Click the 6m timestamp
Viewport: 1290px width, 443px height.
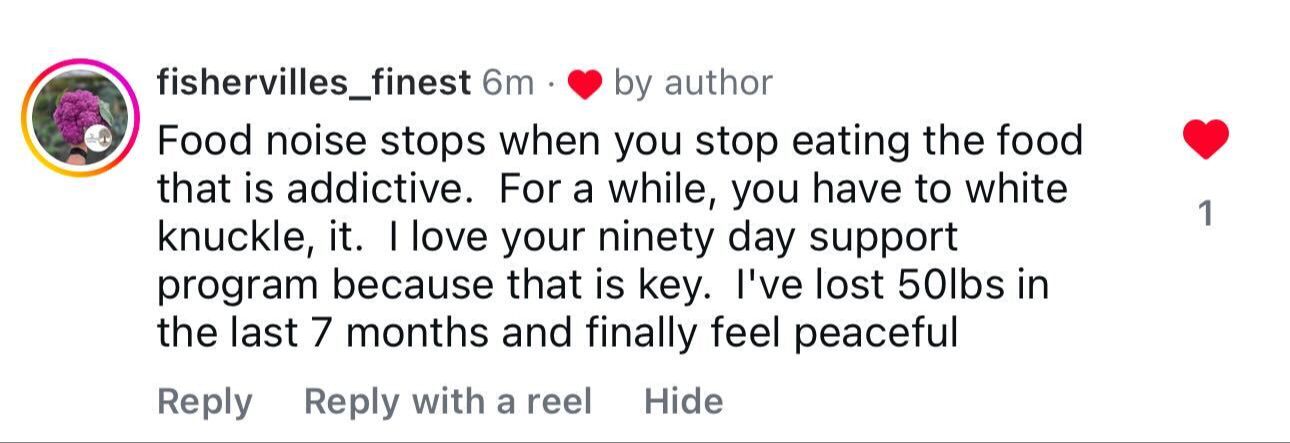(x=508, y=83)
